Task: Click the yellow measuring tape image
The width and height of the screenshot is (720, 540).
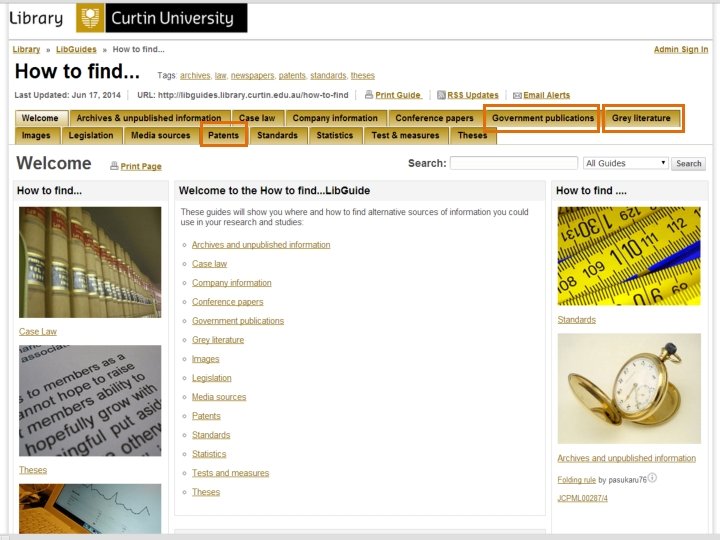Action: [x=629, y=256]
